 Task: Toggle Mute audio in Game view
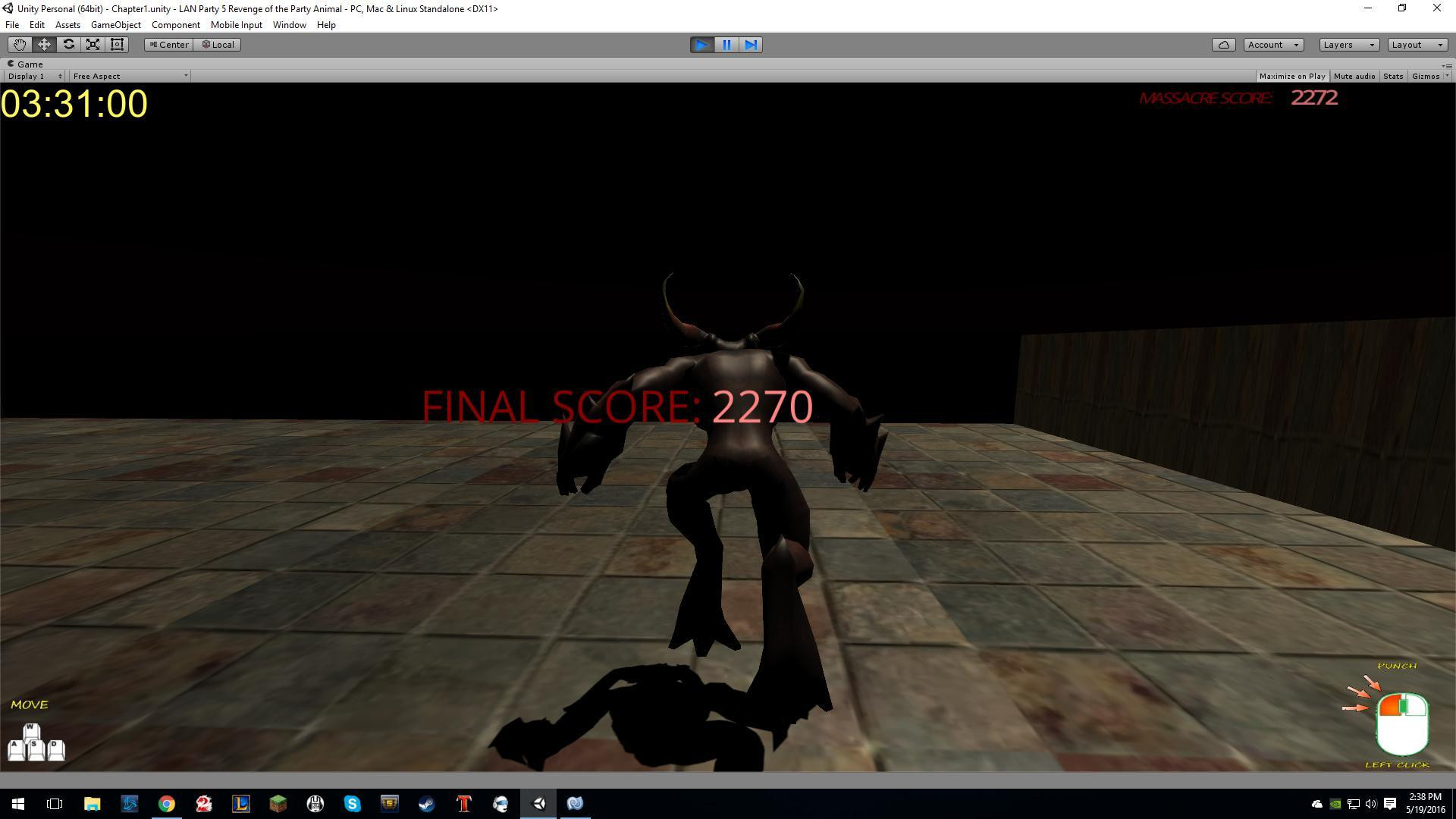(1354, 76)
